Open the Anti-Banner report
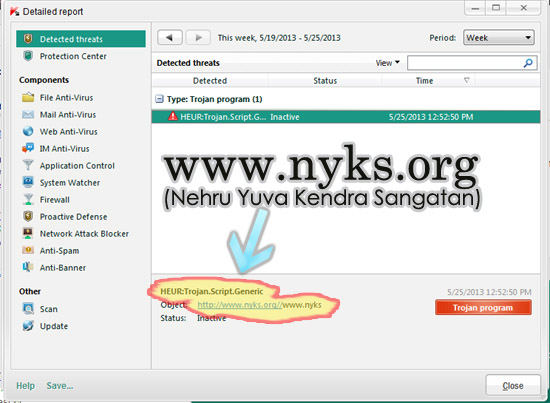This screenshot has width=550, height=403. pyautogui.click(x=62, y=268)
